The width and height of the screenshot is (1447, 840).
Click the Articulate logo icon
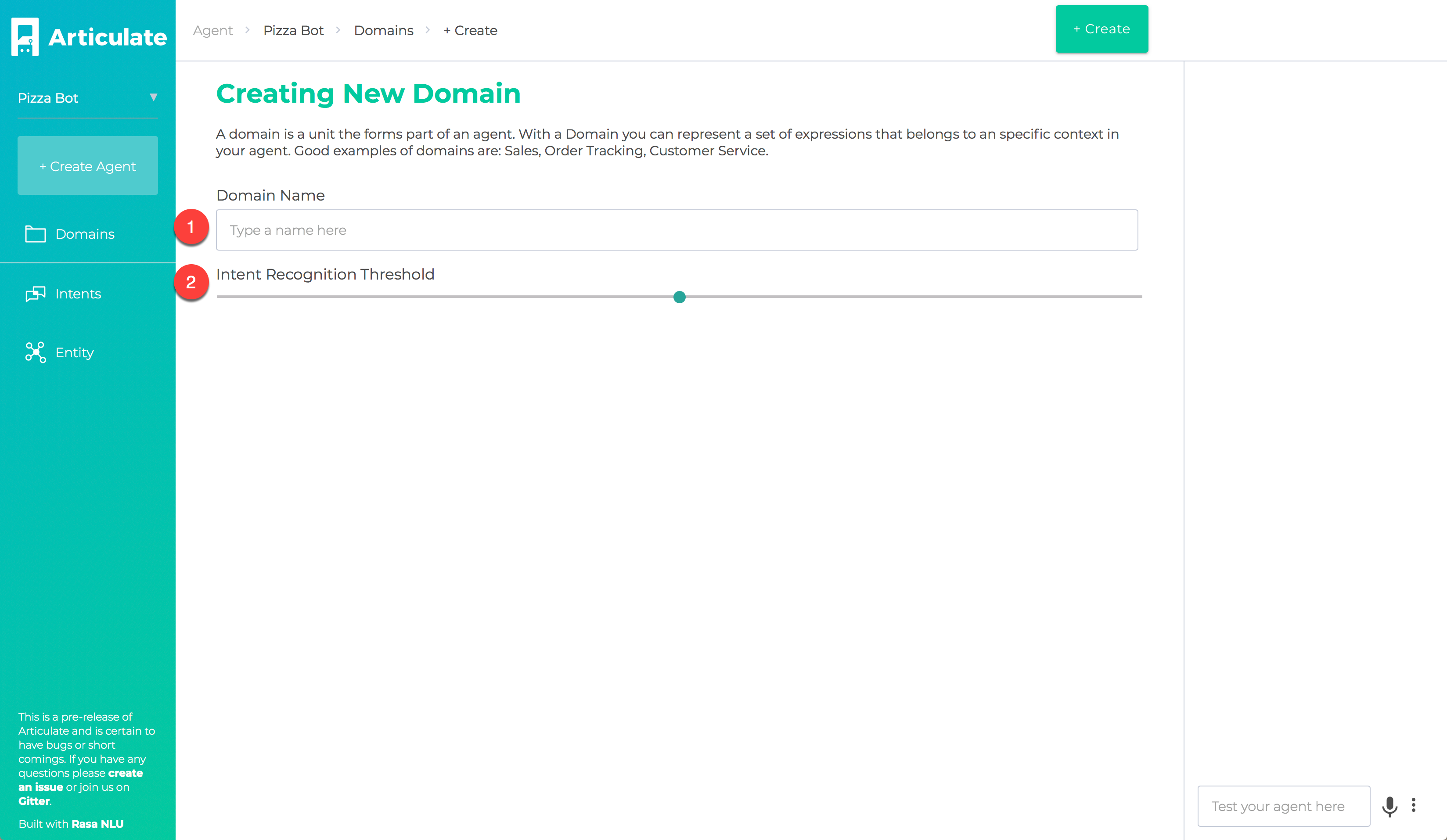point(25,37)
